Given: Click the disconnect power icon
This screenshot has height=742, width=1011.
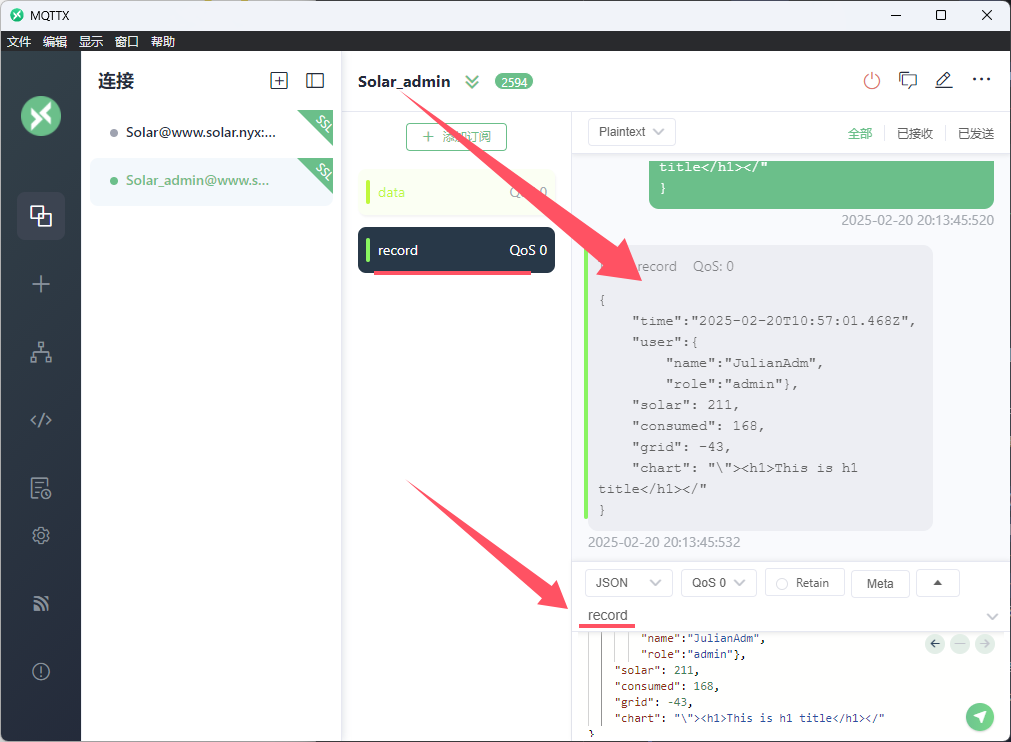Looking at the screenshot, I should 872,81.
